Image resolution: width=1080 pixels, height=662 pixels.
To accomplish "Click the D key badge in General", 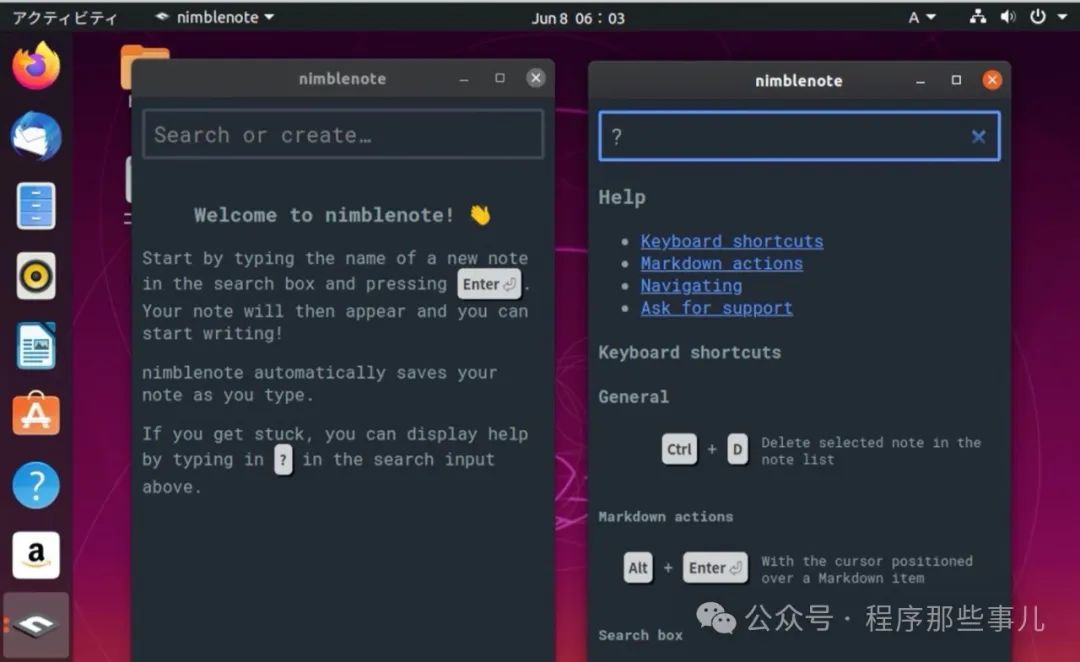I will click(737, 449).
